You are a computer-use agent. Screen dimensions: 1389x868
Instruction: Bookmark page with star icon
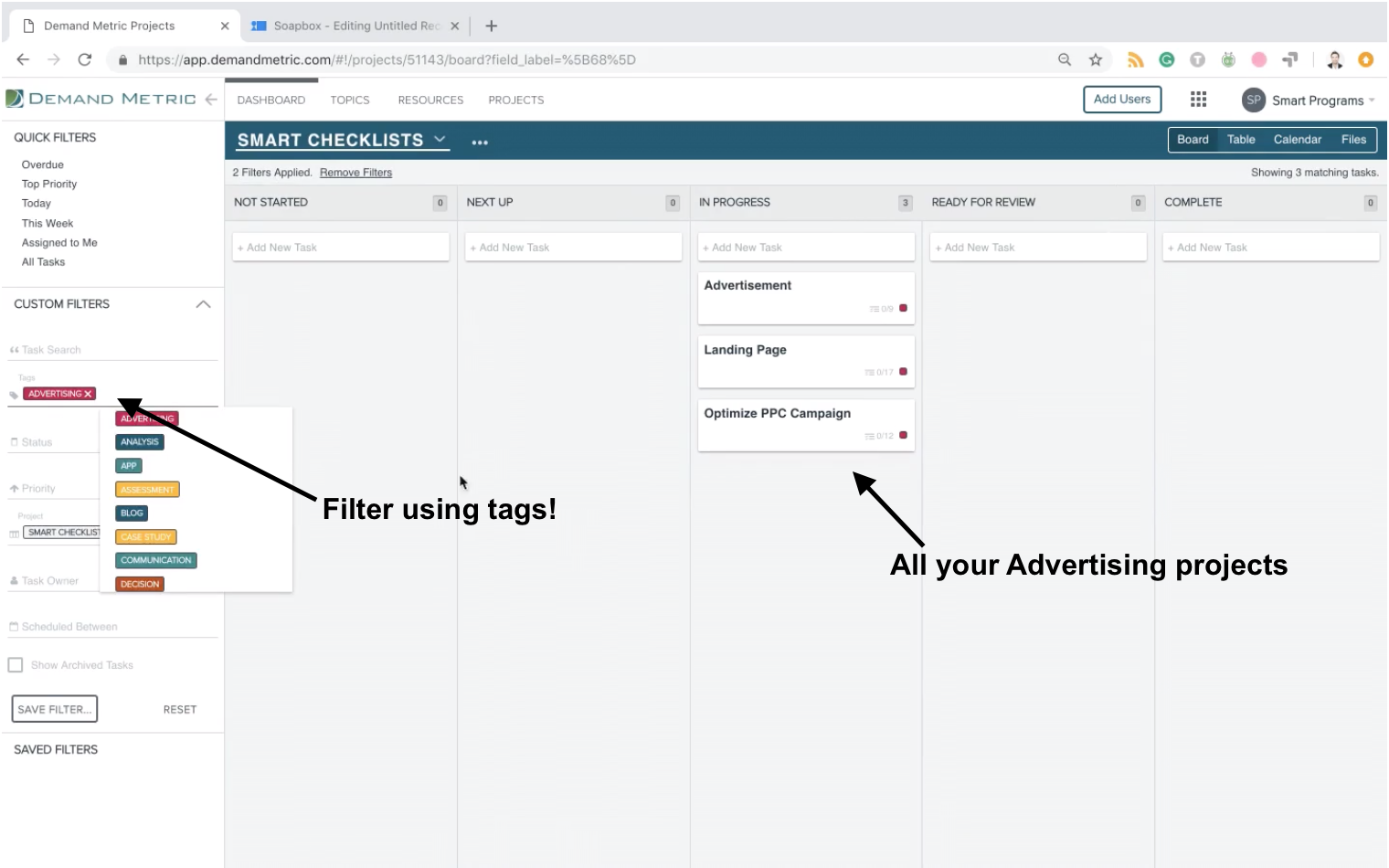(1095, 59)
